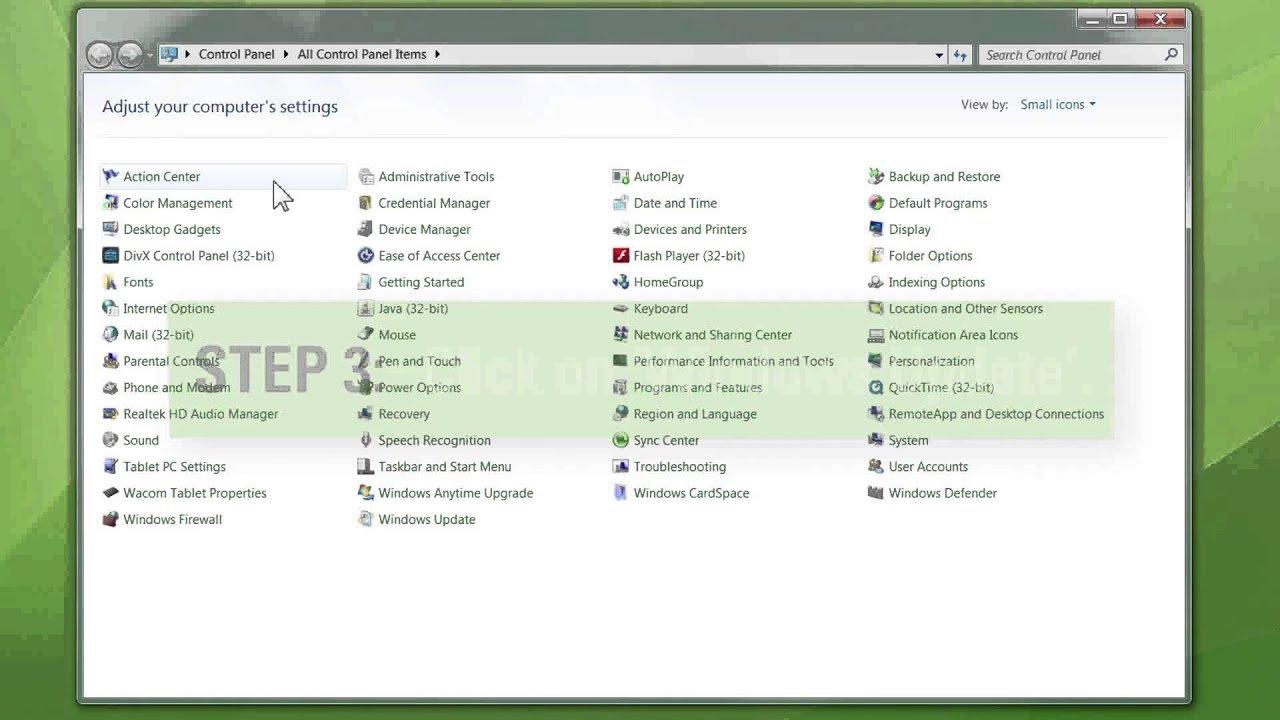Click the Troubleshooting icon
Viewport: 1280px width, 720px height.
[x=621, y=467]
